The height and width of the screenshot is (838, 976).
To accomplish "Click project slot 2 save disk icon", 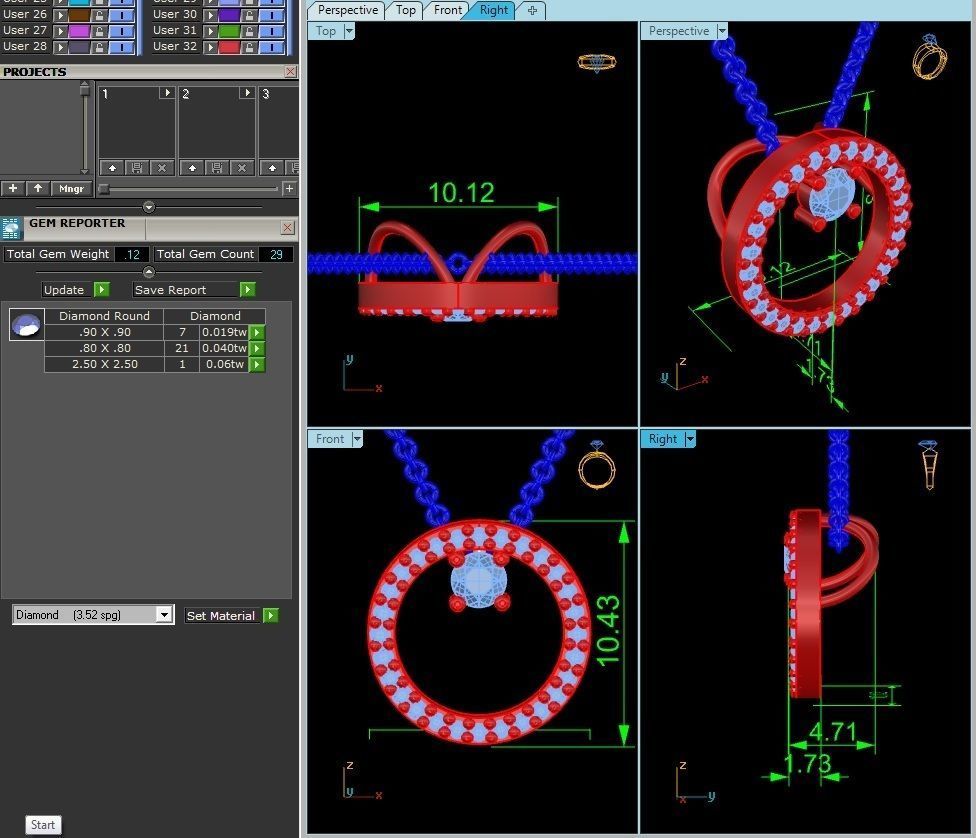I will pyautogui.click(x=217, y=167).
